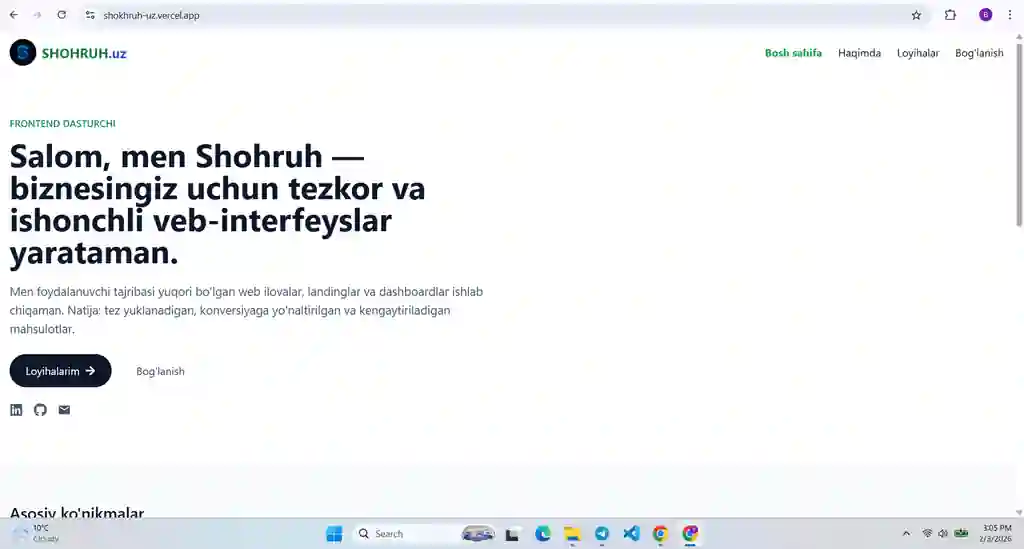Open Telegram from the taskbar
The width and height of the screenshot is (1024, 549).
601,534
